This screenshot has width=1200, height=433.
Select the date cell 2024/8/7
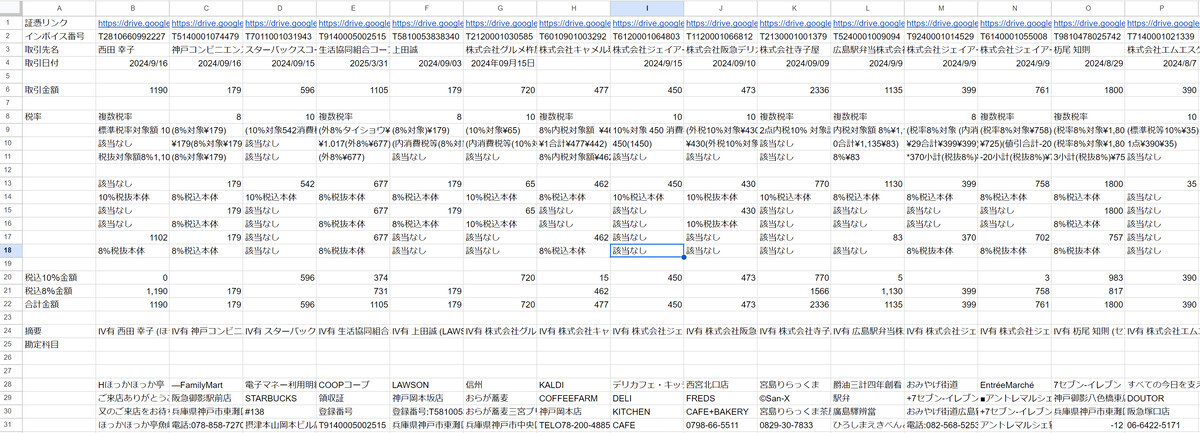click(x=1161, y=62)
